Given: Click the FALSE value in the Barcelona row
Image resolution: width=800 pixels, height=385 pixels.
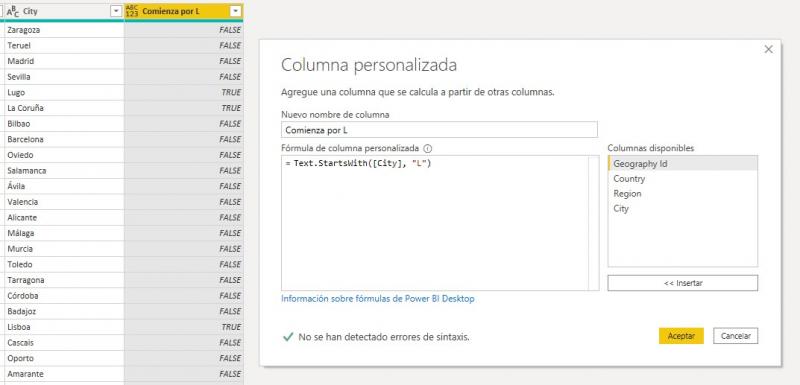Looking at the screenshot, I should (x=230, y=139).
